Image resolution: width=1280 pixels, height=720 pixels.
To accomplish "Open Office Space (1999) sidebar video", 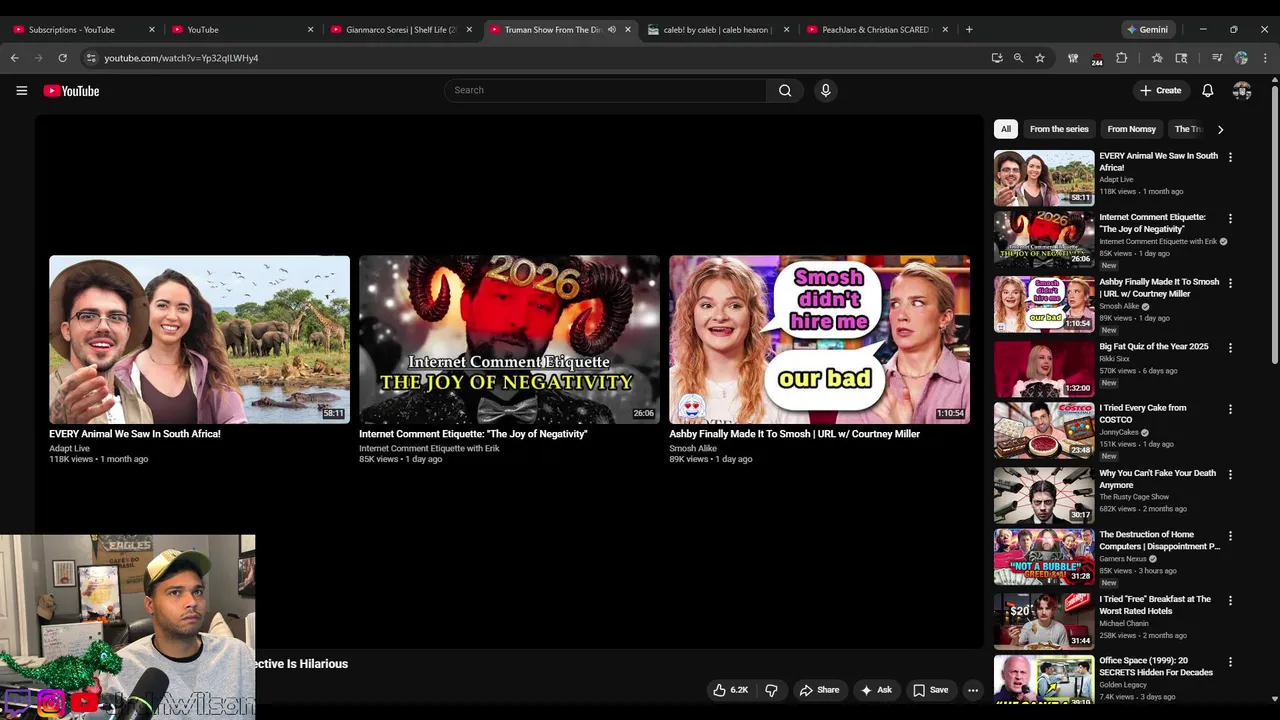I will click(1156, 666).
